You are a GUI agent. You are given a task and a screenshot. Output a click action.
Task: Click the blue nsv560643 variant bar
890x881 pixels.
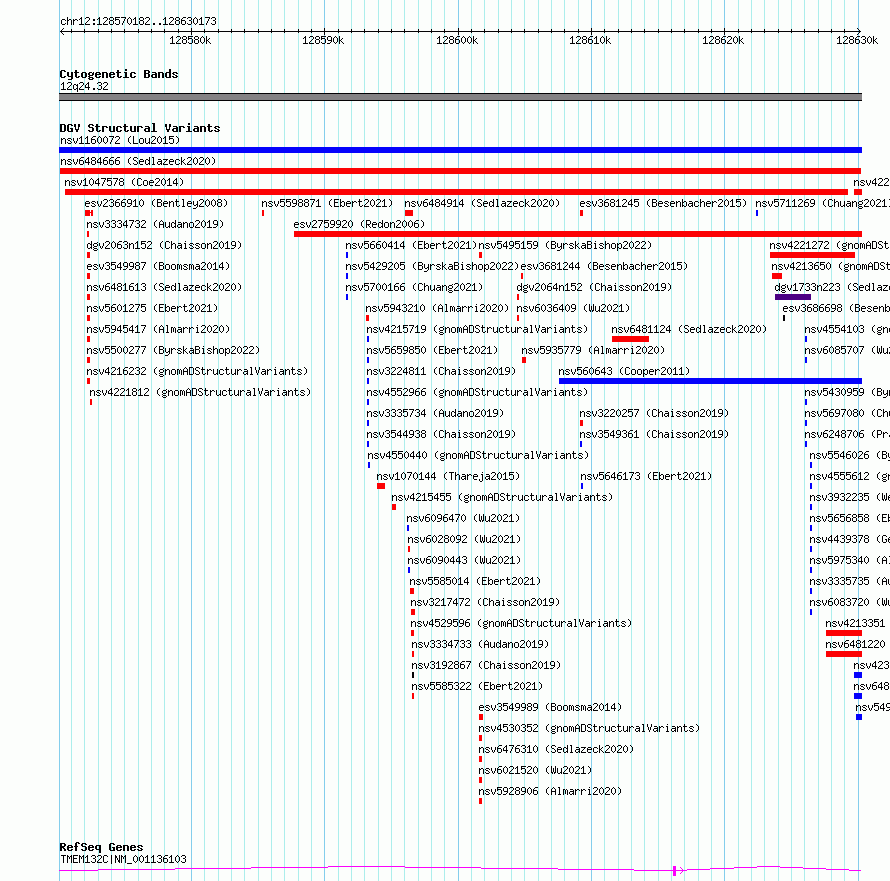pyautogui.click(x=710, y=381)
